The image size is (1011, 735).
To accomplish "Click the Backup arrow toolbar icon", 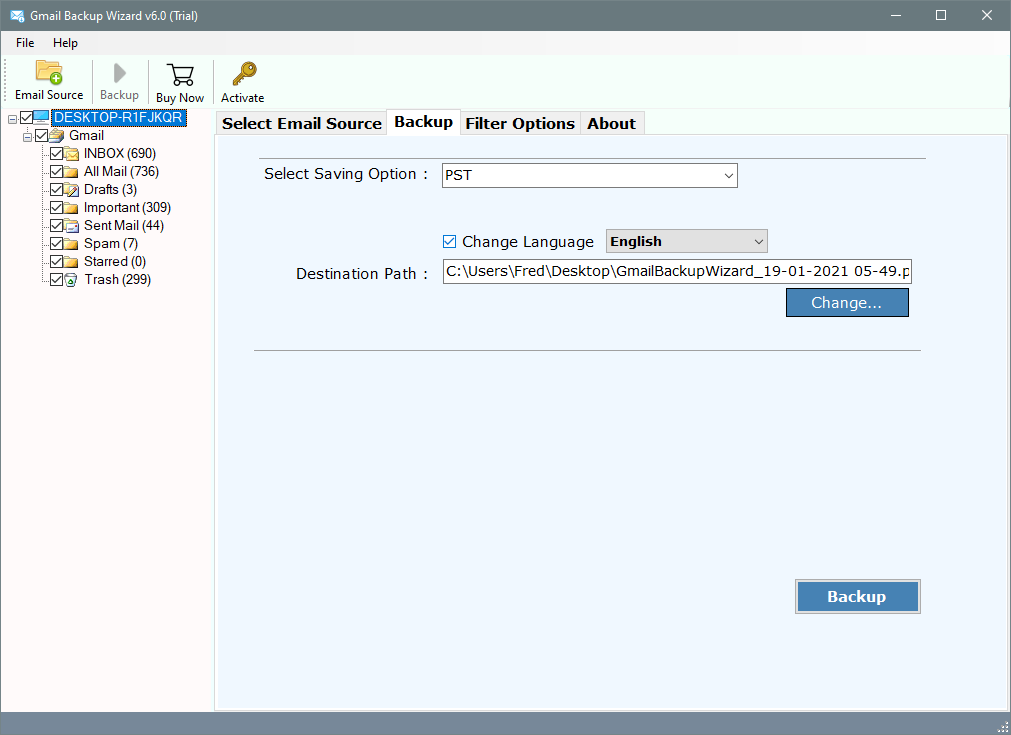I will point(120,74).
